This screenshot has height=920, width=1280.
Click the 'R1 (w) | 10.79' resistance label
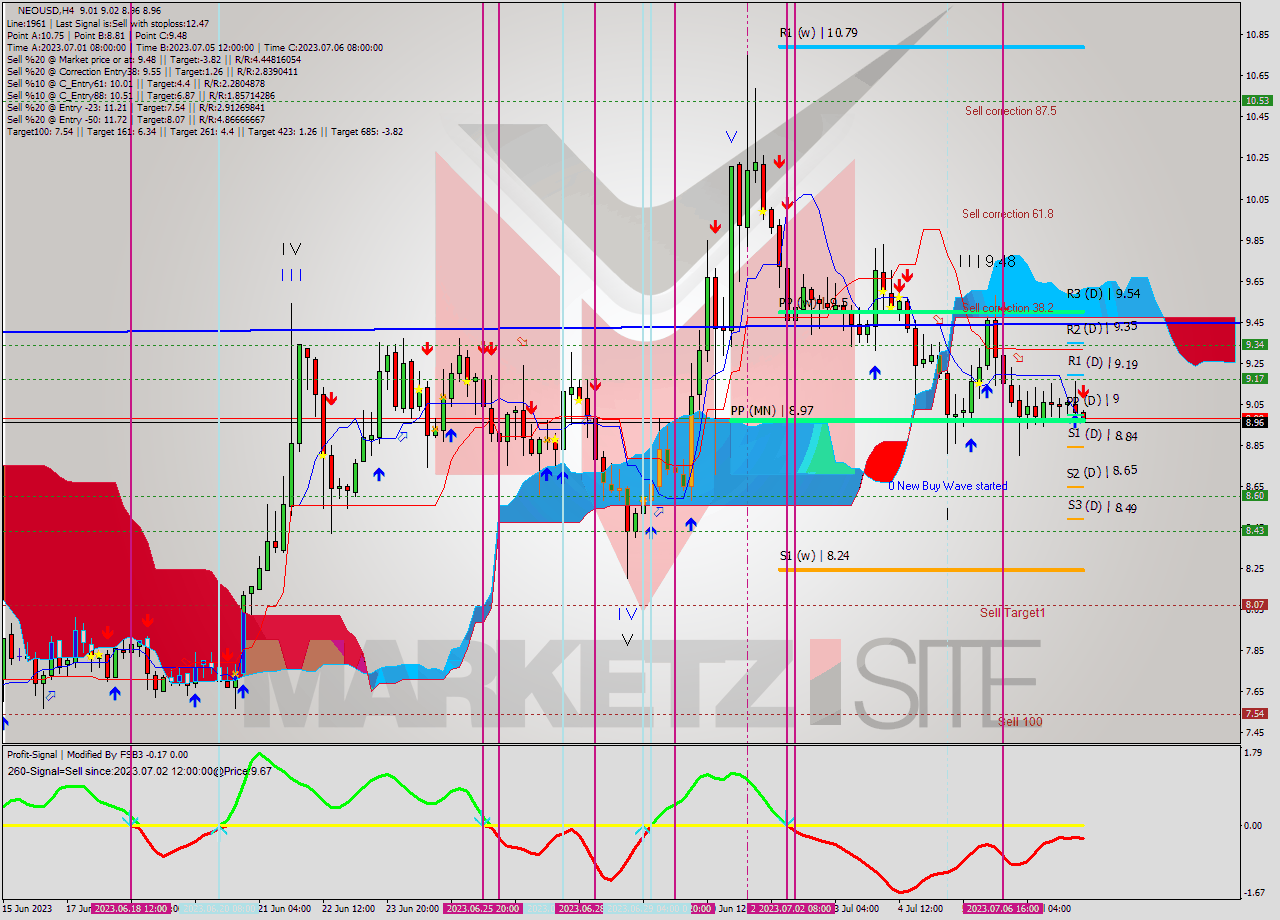point(818,33)
